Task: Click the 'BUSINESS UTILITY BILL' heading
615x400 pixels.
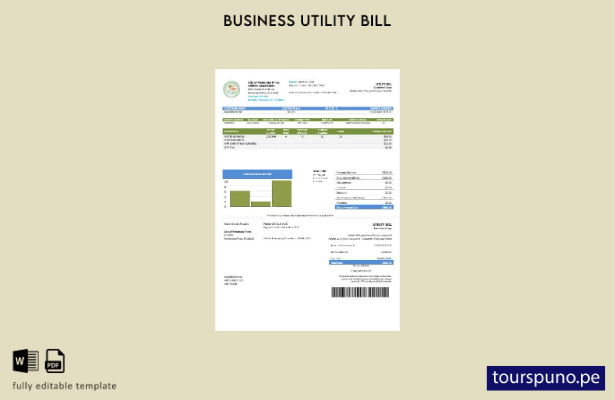Action: click(307, 21)
